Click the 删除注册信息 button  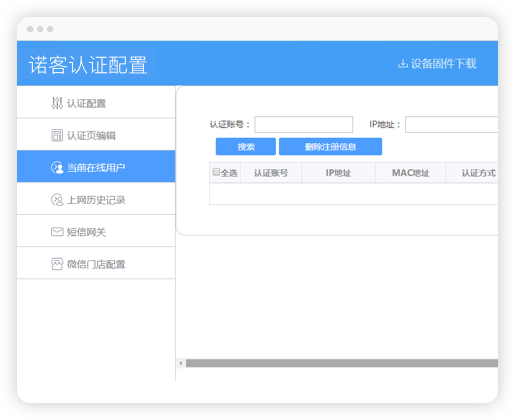(330, 147)
